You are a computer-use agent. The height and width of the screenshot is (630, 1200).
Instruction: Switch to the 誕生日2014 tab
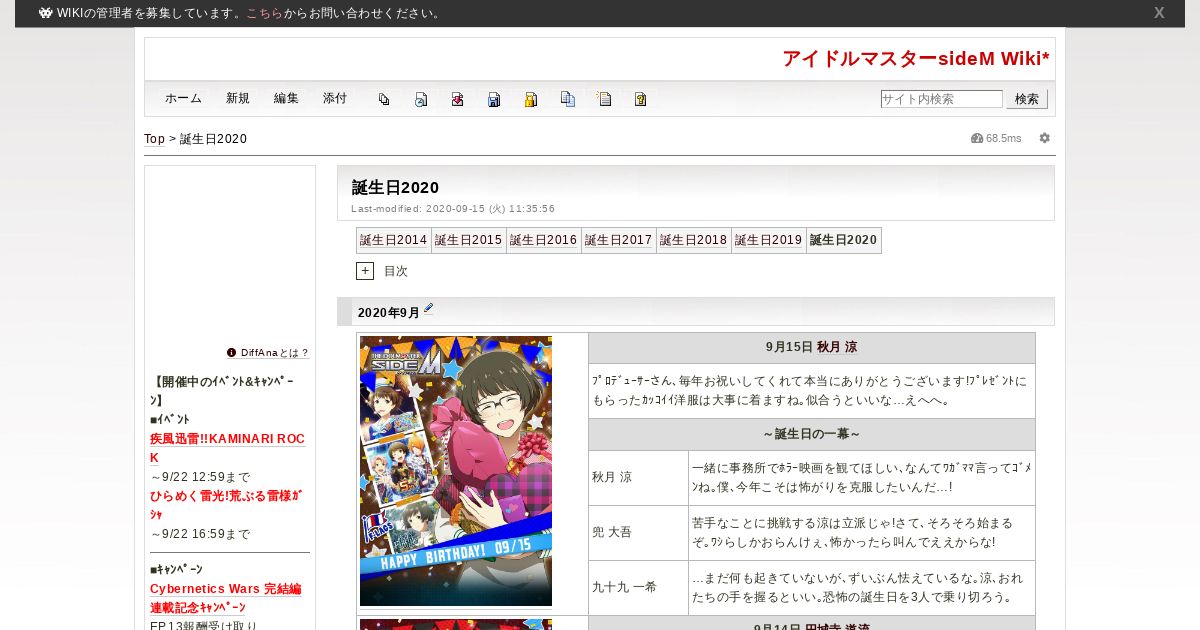394,240
